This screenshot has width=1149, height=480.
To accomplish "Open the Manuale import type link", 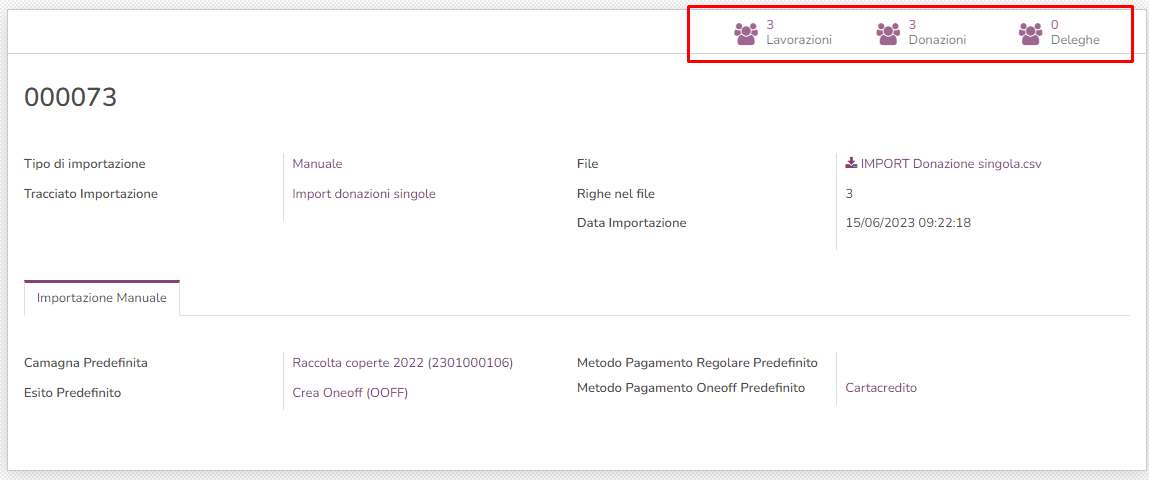I will 317,164.
